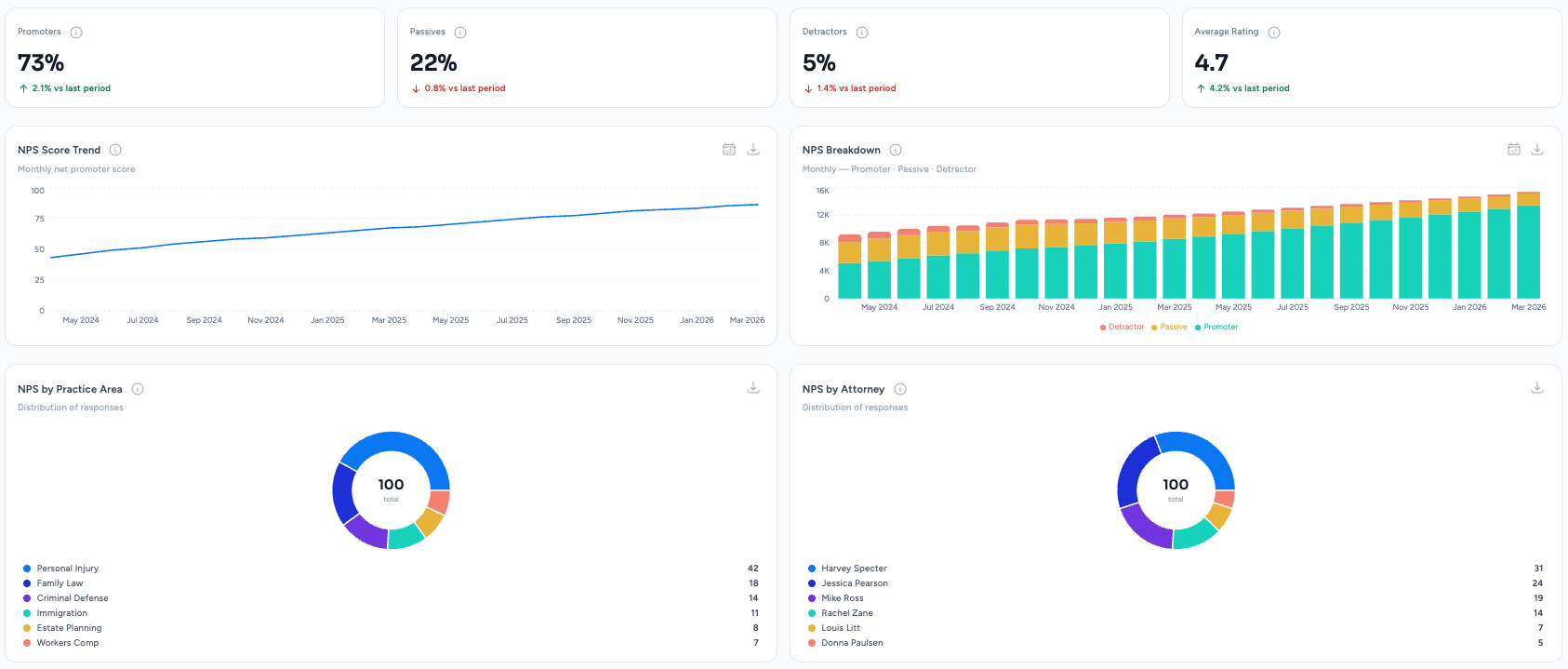Select Louis Litt in the attorney list
1568x669 pixels.
click(1176, 628)
